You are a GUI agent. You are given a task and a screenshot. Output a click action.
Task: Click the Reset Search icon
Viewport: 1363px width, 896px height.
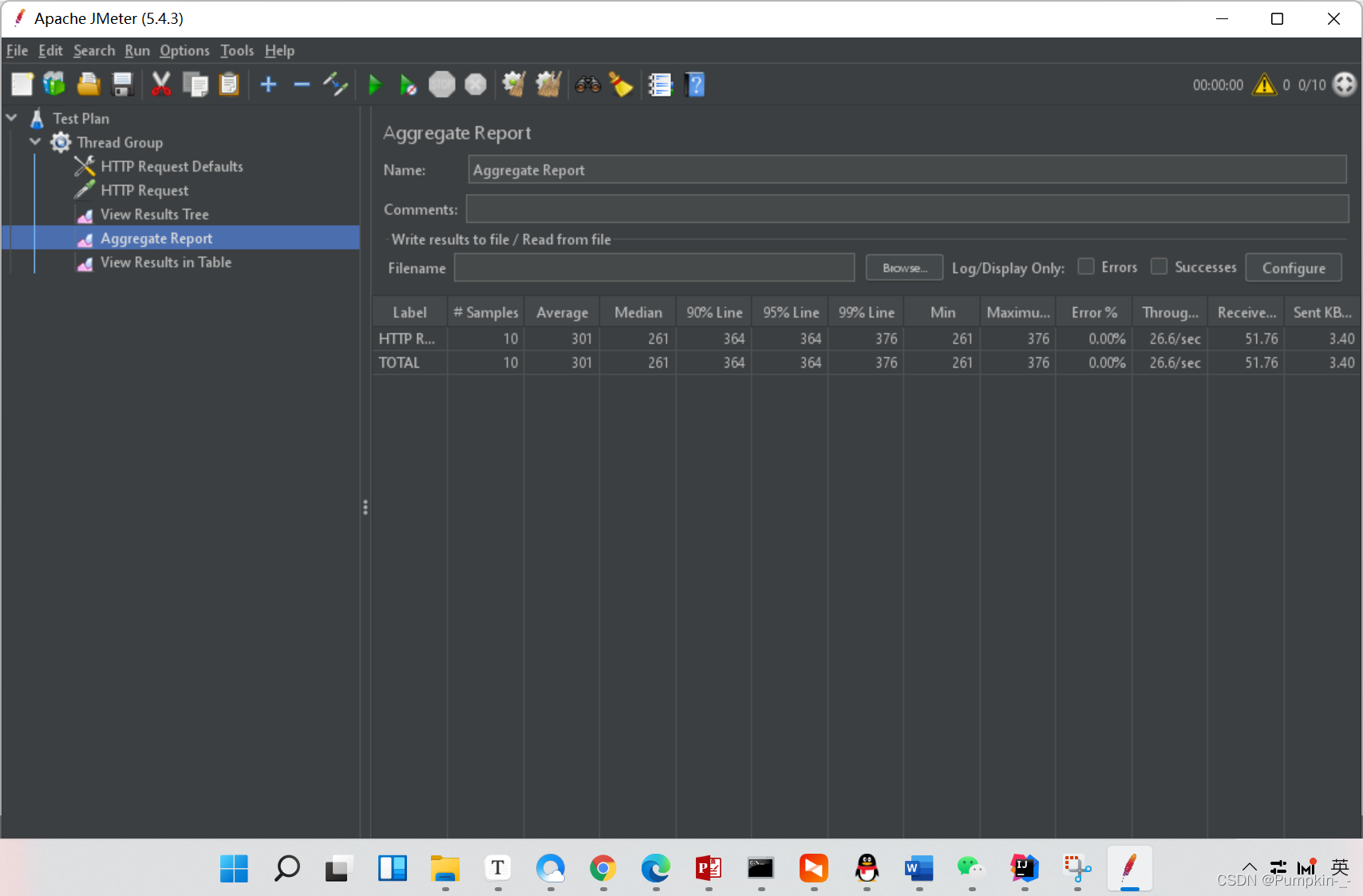point(621,84)
